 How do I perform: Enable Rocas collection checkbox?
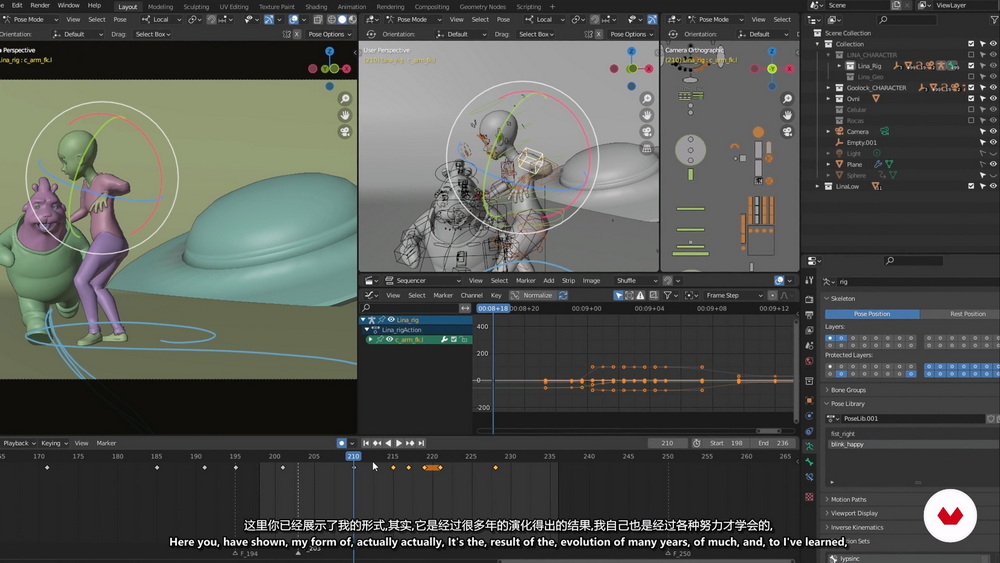click(x=971, y=121)
